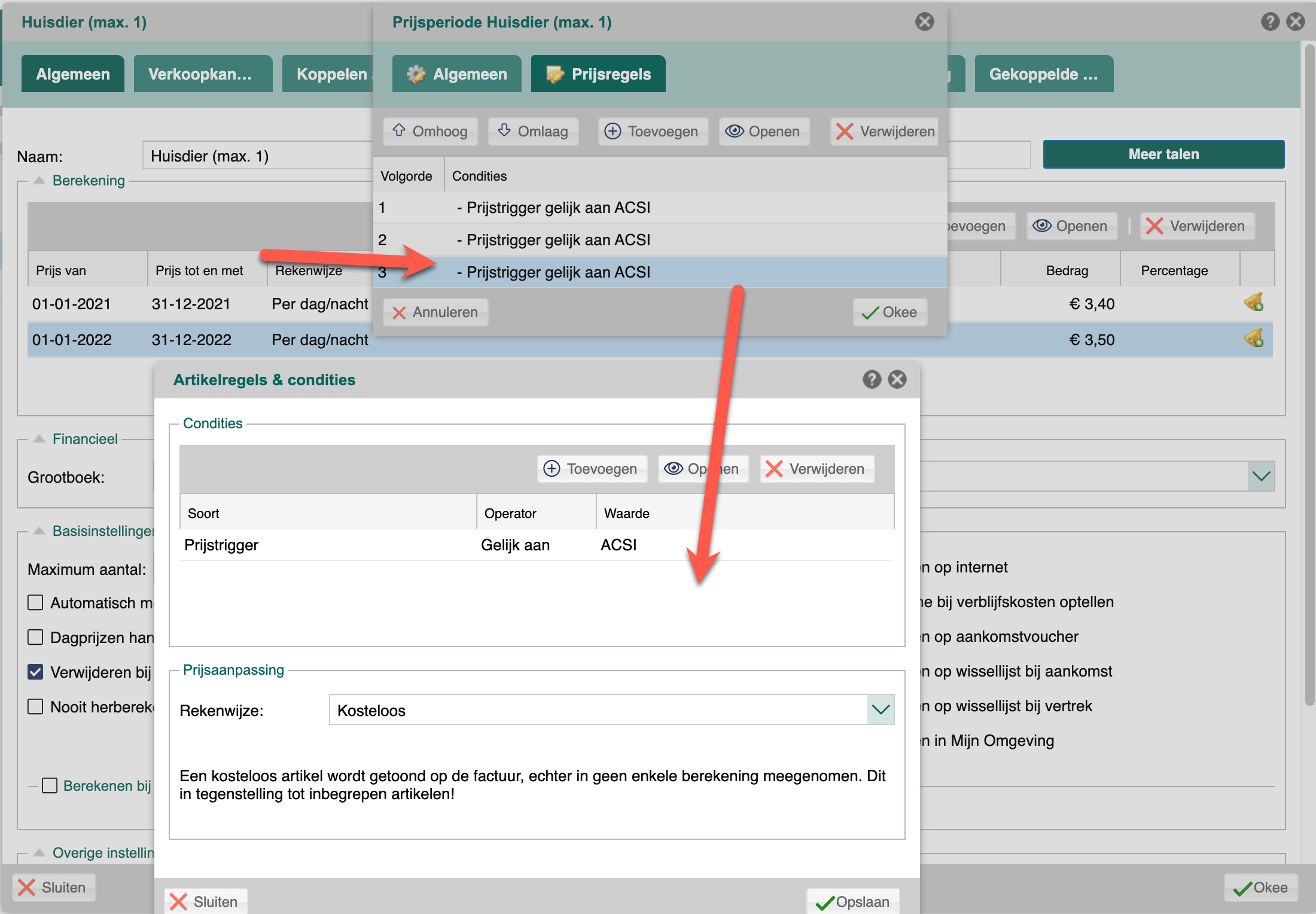Click the Volgorde column header
This screenshot has width=1316, height=914.
click(409, 176)
